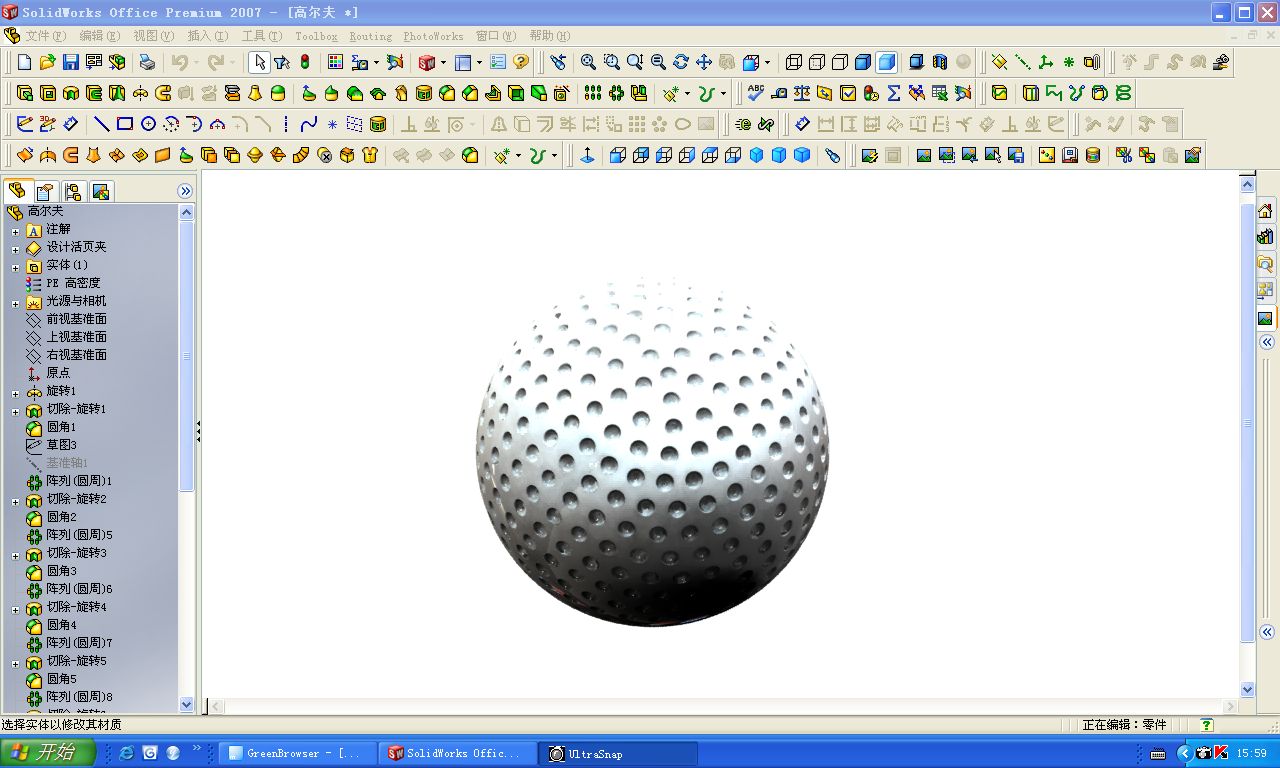Open the PhotoWorks menu

pyautogui.click(x=433, y=36)
